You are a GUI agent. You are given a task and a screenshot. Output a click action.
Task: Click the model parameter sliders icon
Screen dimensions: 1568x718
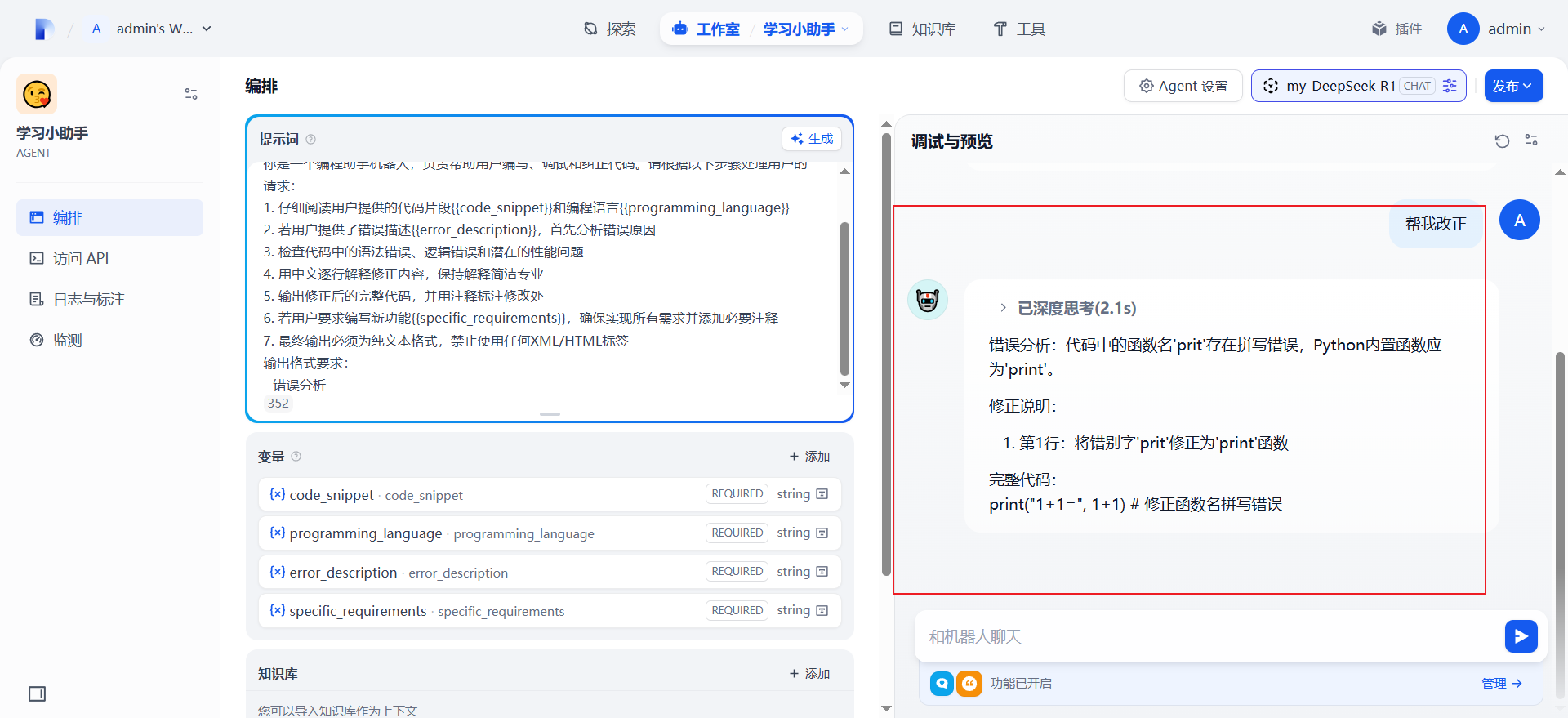[x=1450, y=86]
